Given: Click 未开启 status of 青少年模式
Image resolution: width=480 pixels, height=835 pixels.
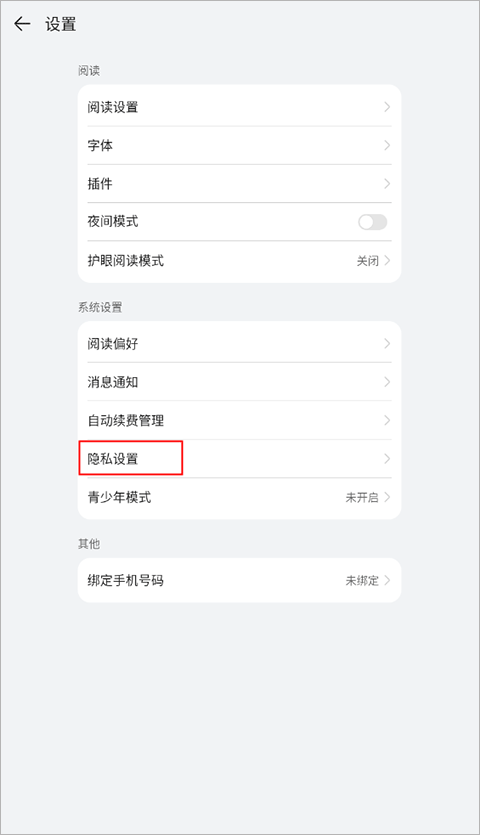Looking at the screenshot, I should [x=362, y=497].
